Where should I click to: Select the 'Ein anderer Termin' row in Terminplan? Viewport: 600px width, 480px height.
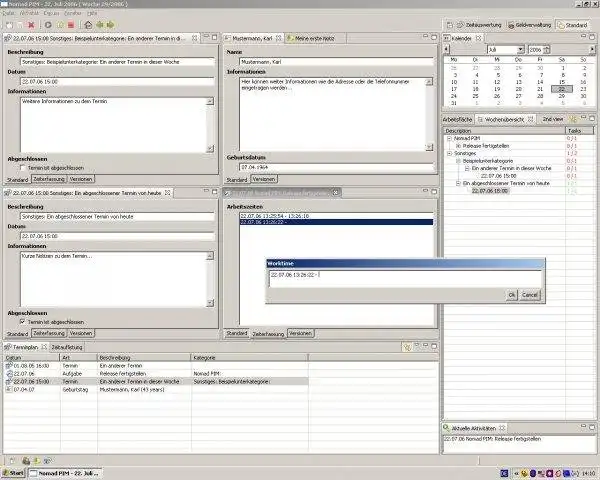pyautogui.click(x=156, y=366)
